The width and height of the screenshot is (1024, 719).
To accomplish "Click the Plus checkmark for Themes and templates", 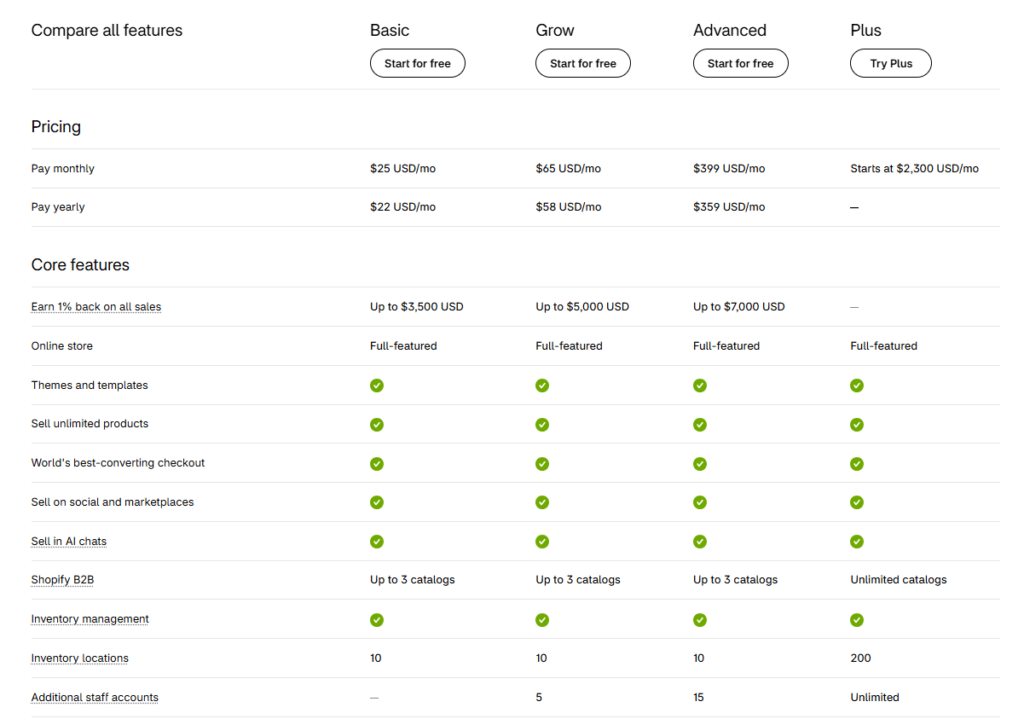I will (857, 385).
